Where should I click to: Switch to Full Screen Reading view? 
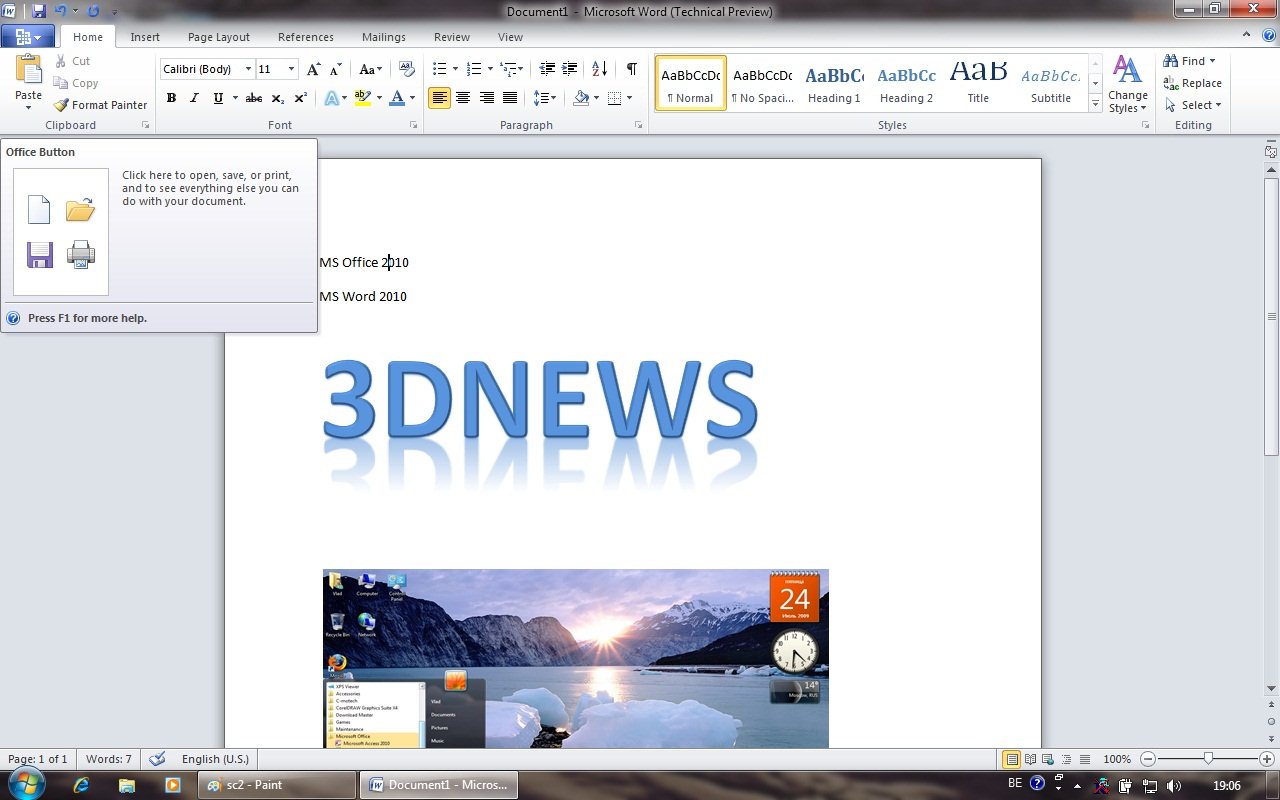[x=1031, y=759]
